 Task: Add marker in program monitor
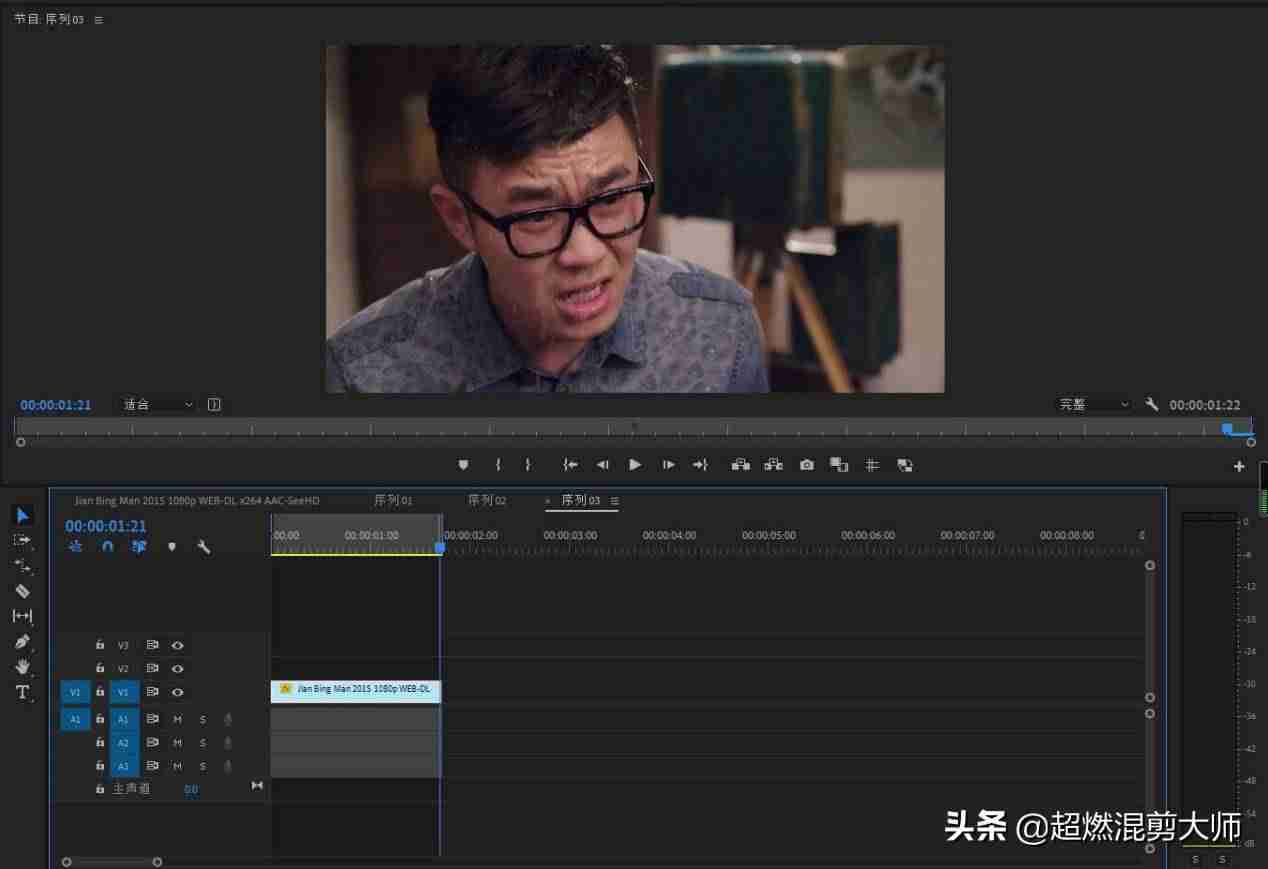[463, 465]
